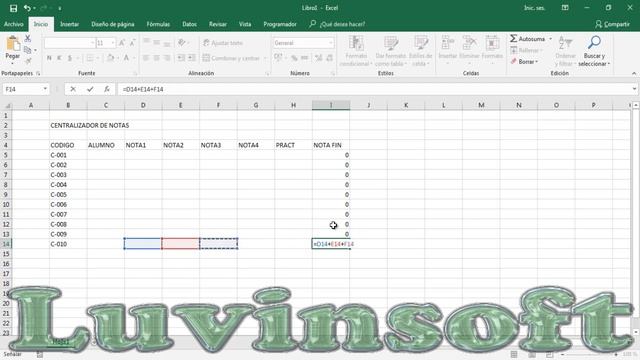Screen dimensions: 640x360
Task: Apply percent style number format
Action: click(x=294, y=58)
